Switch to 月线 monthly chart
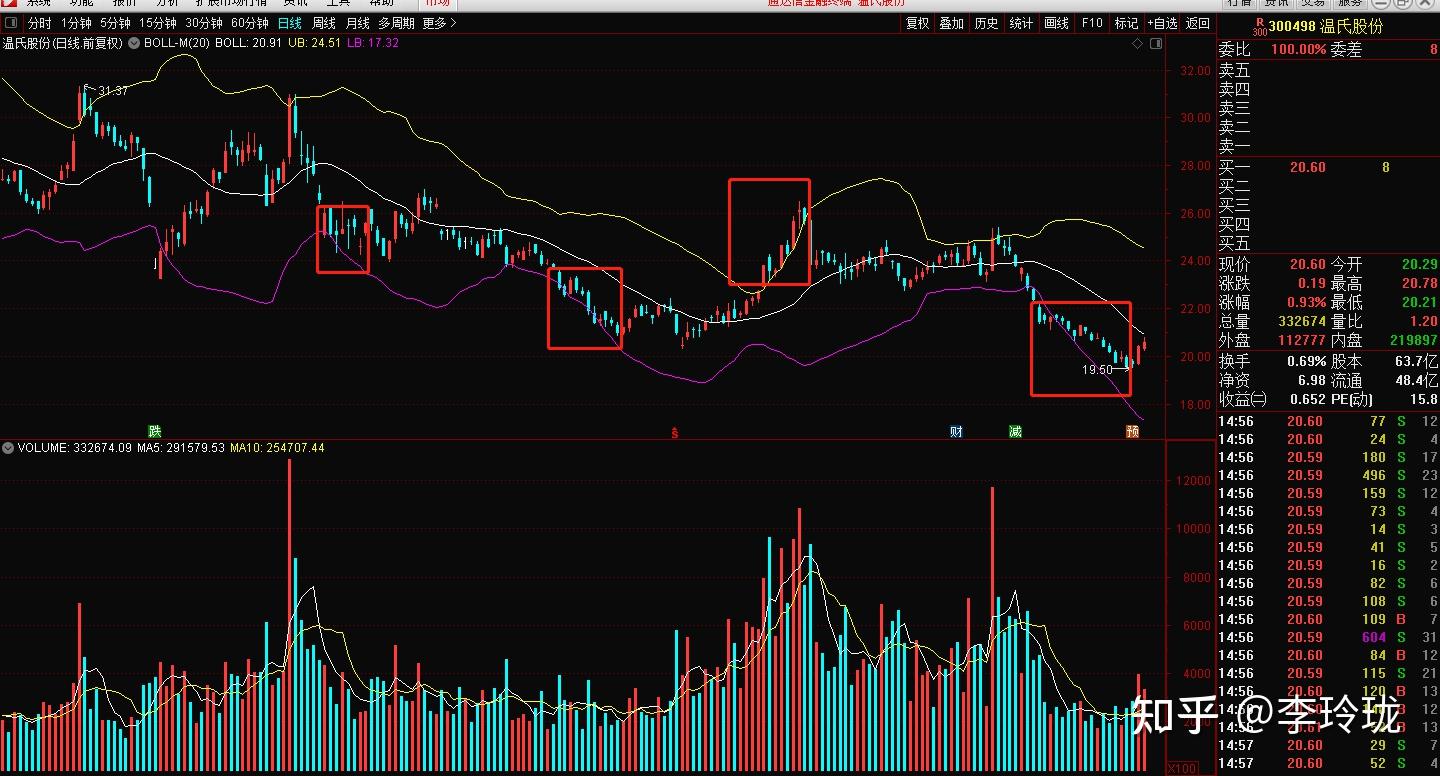Screen dimensions: 1440x776 click(357, 23)
